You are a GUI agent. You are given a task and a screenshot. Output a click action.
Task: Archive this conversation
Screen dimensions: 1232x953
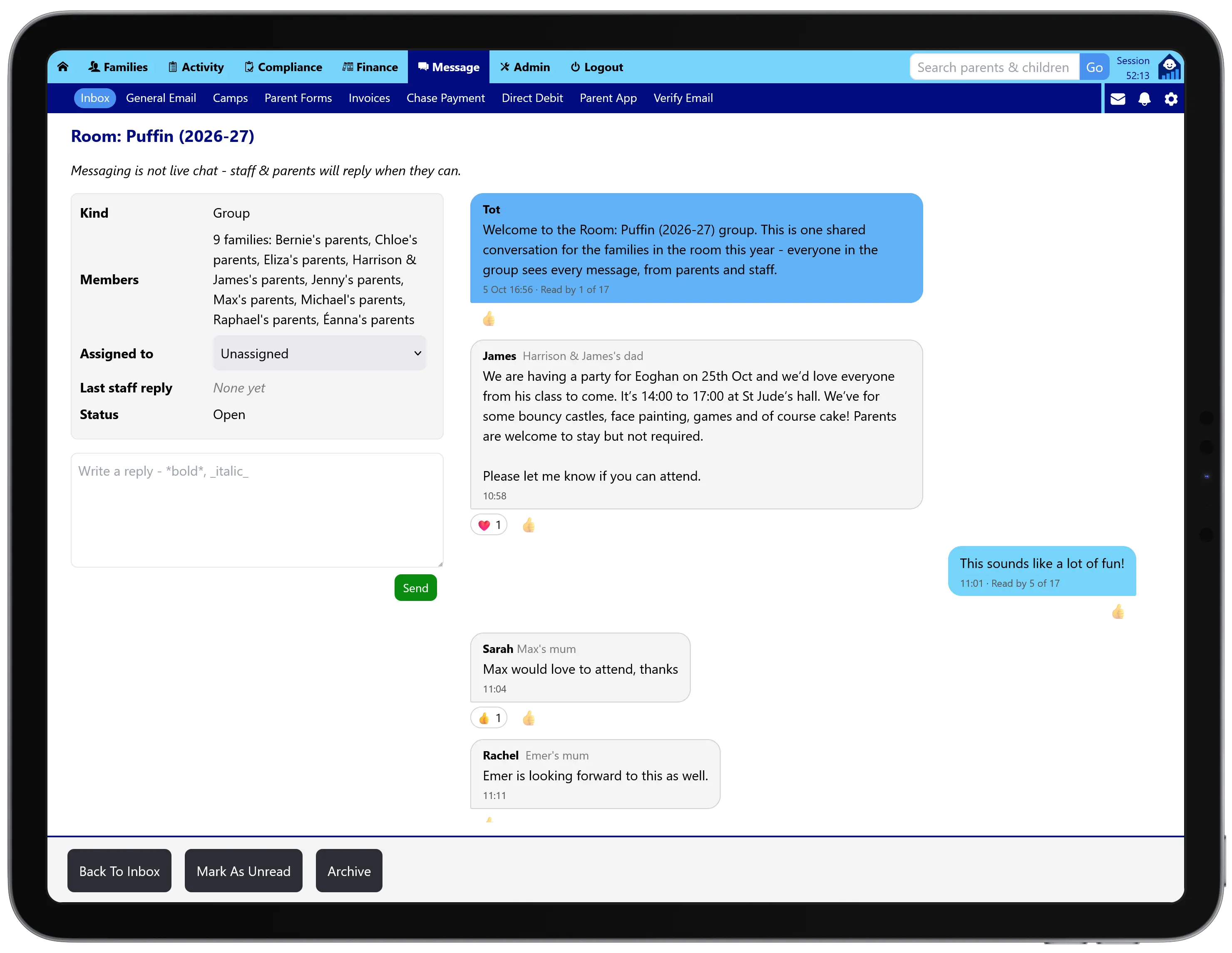point(349,871)
